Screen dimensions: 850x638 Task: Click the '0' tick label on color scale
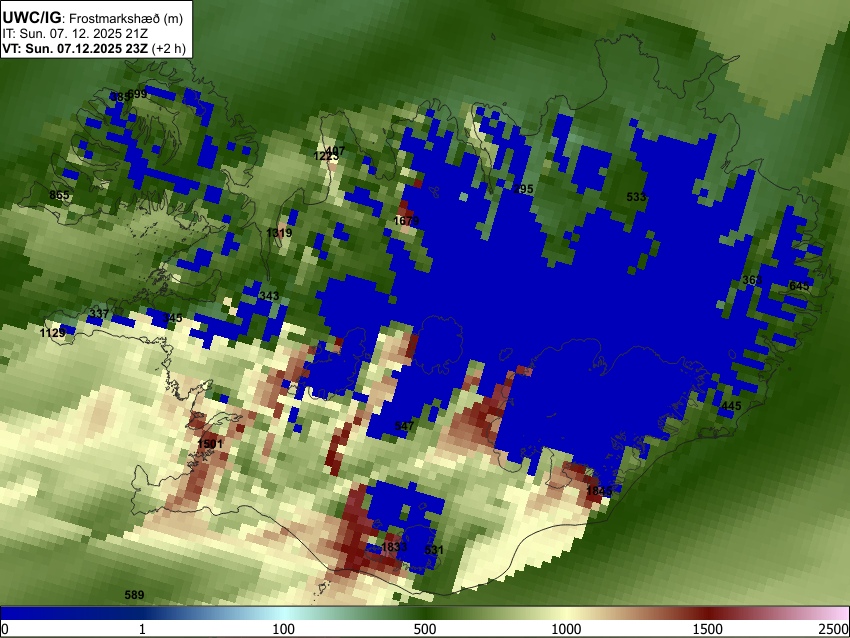(5, 629)
